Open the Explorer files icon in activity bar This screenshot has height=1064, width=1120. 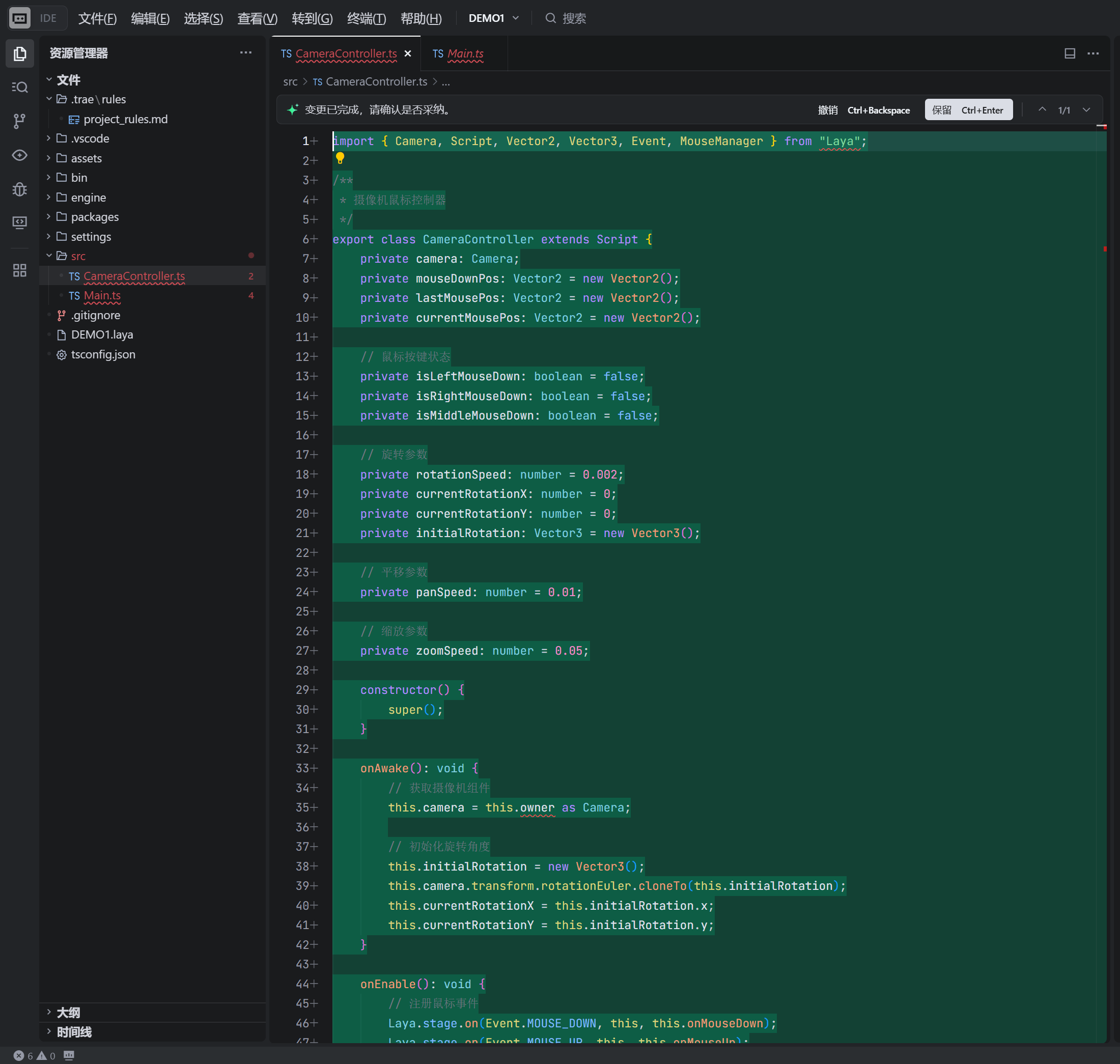click(x=20, y=53)
